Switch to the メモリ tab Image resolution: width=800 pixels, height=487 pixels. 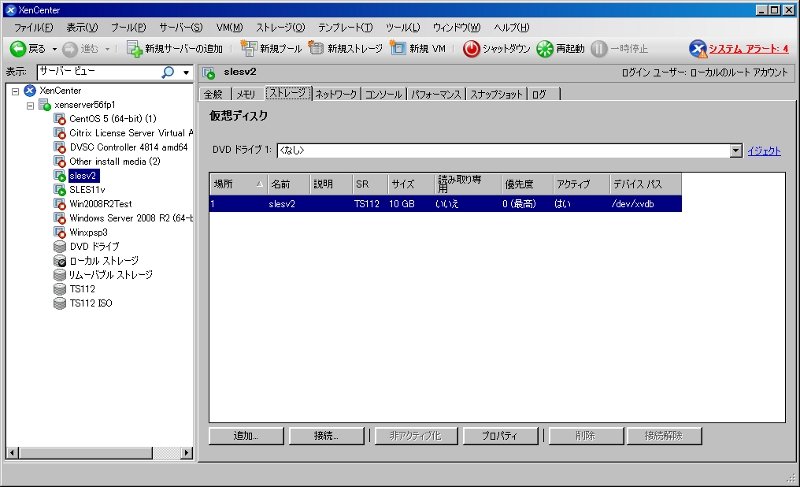pyautogui.click(x=246, y=94)
